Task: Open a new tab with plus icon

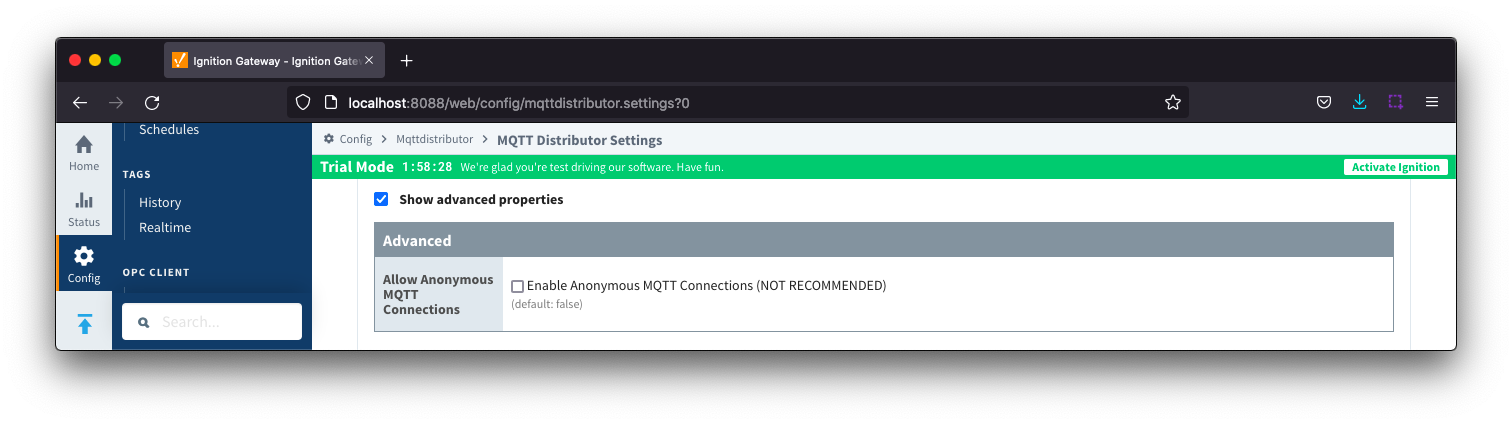Action: point(406,60)
